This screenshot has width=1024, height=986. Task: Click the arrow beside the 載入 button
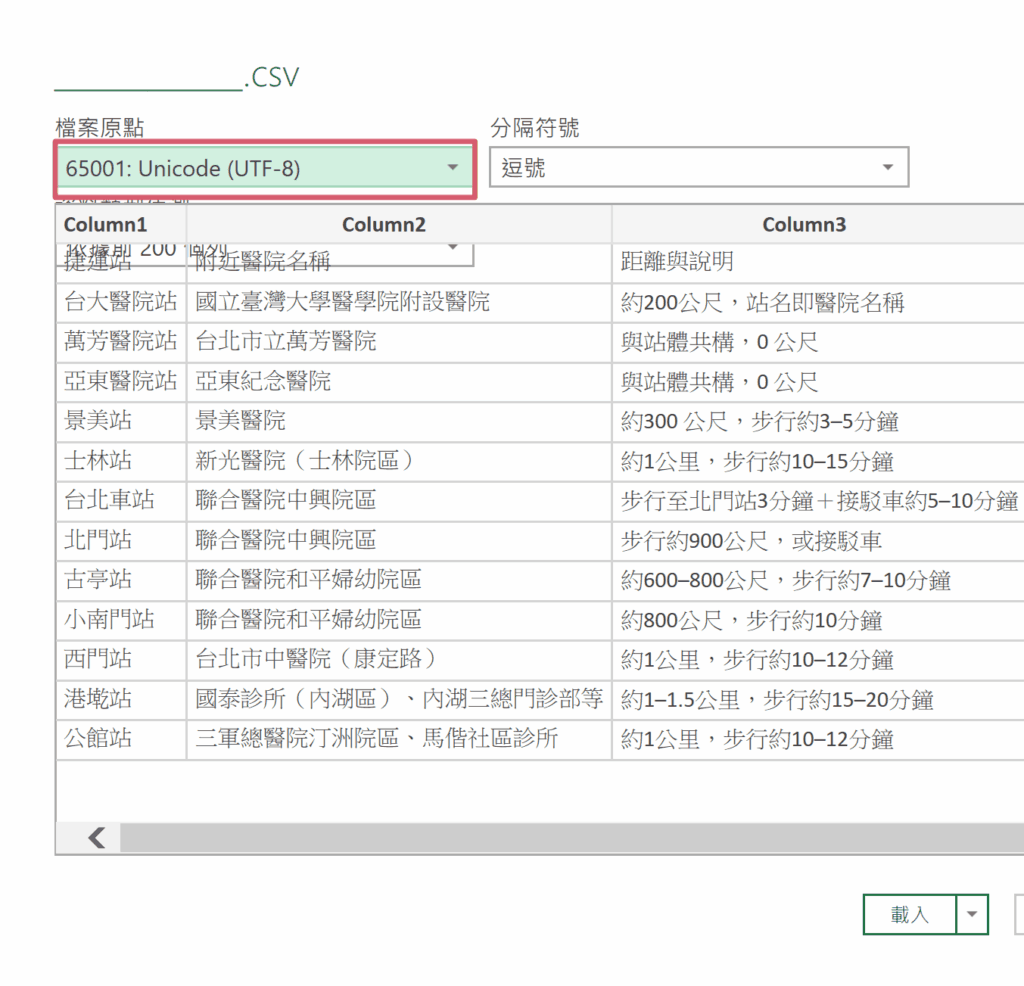(x=972, y=914)
